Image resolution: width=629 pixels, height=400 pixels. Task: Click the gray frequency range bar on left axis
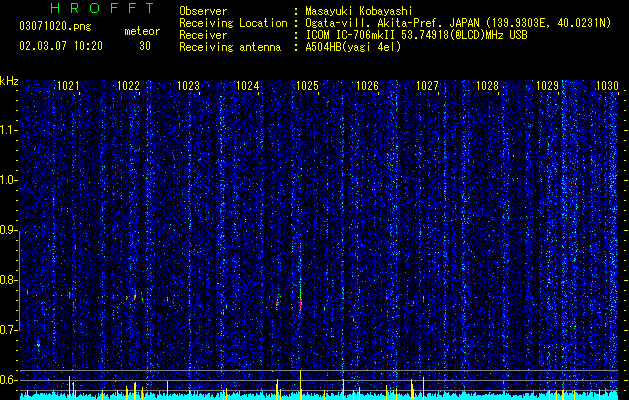point(19,280)
